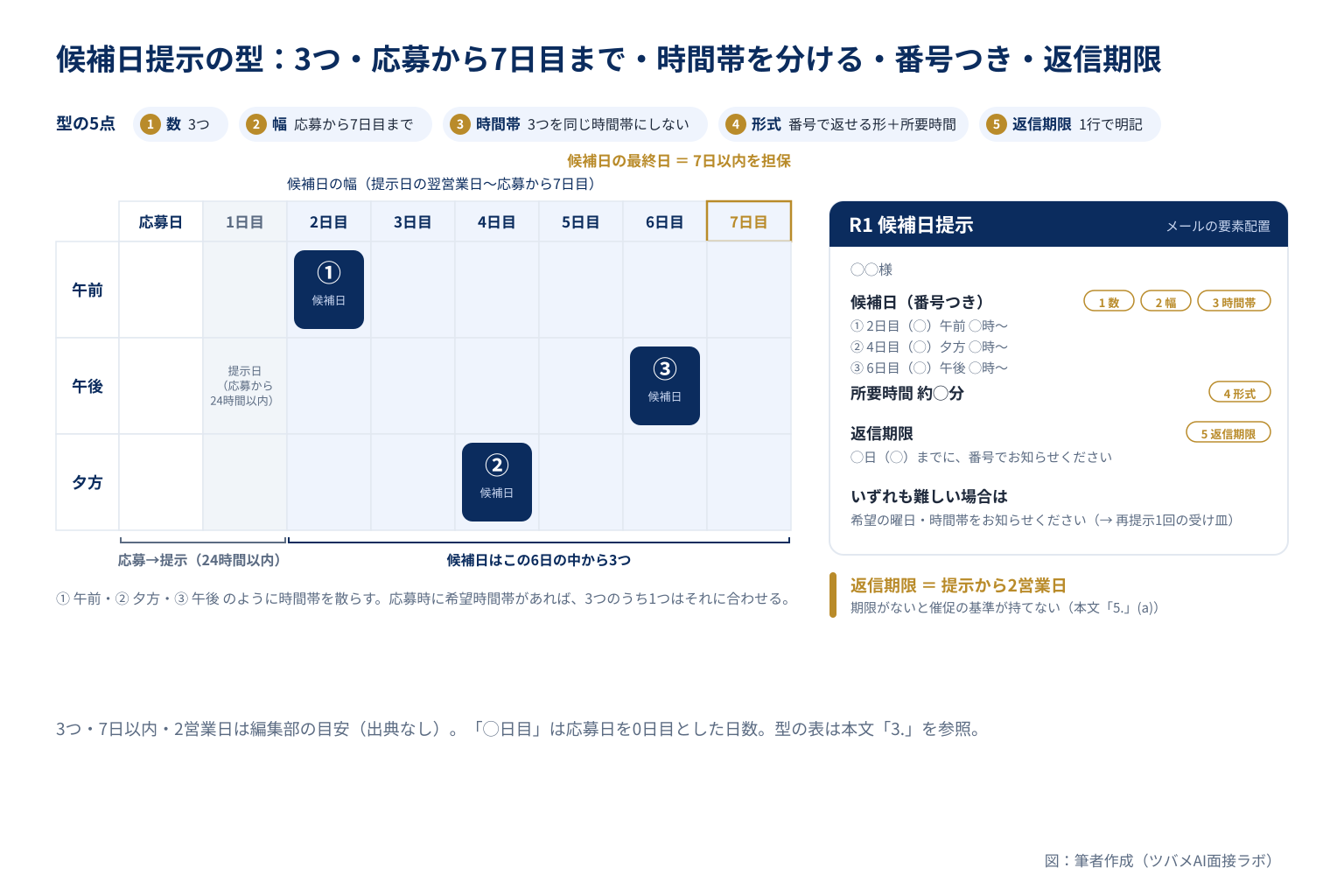Select the ③ 候補日 block in the grid
The image size is (1344, 896).
click(x=665, y=386)
